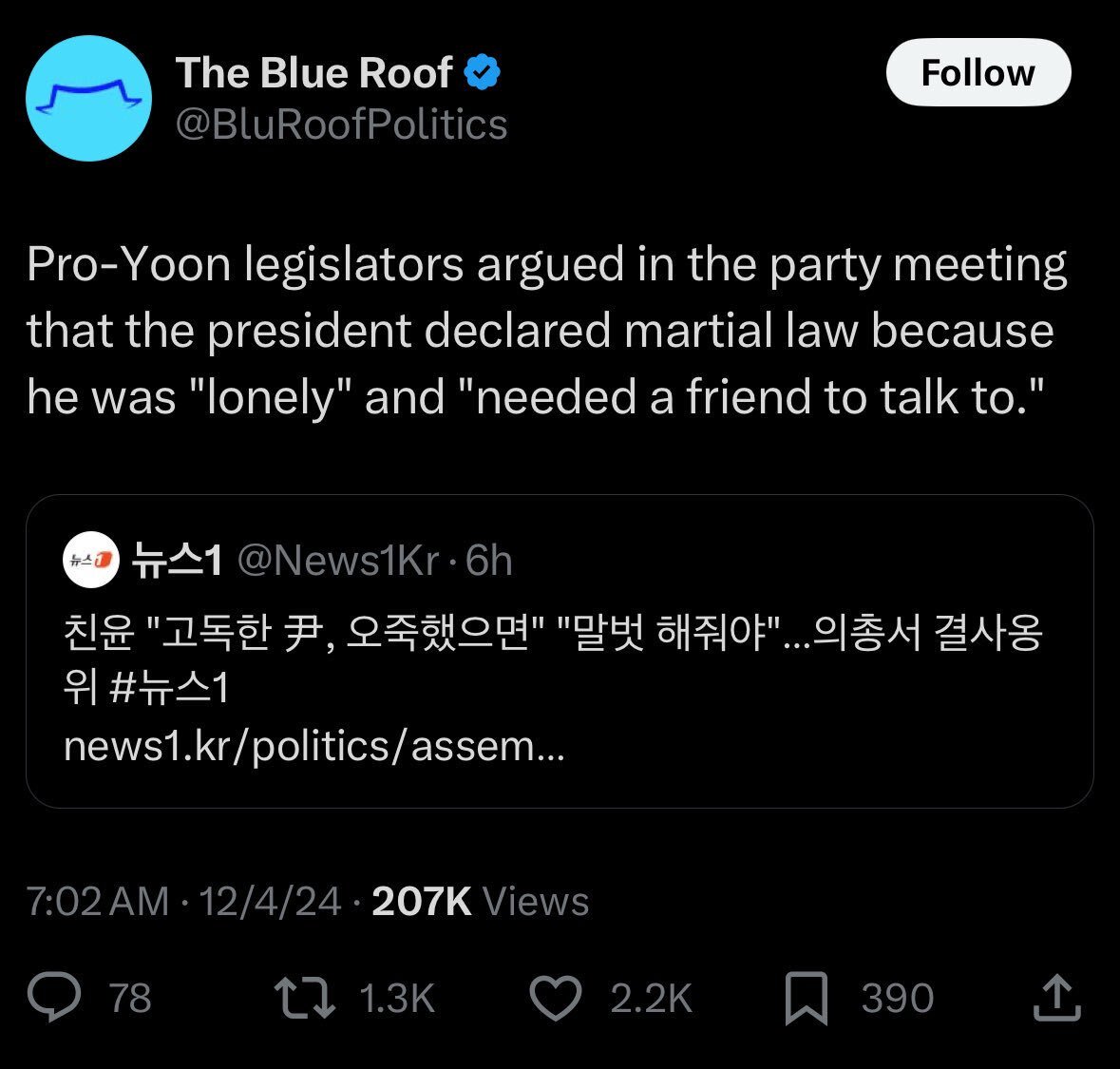
Task: Click the retweet arrows icon
Action: coord(305,998)
